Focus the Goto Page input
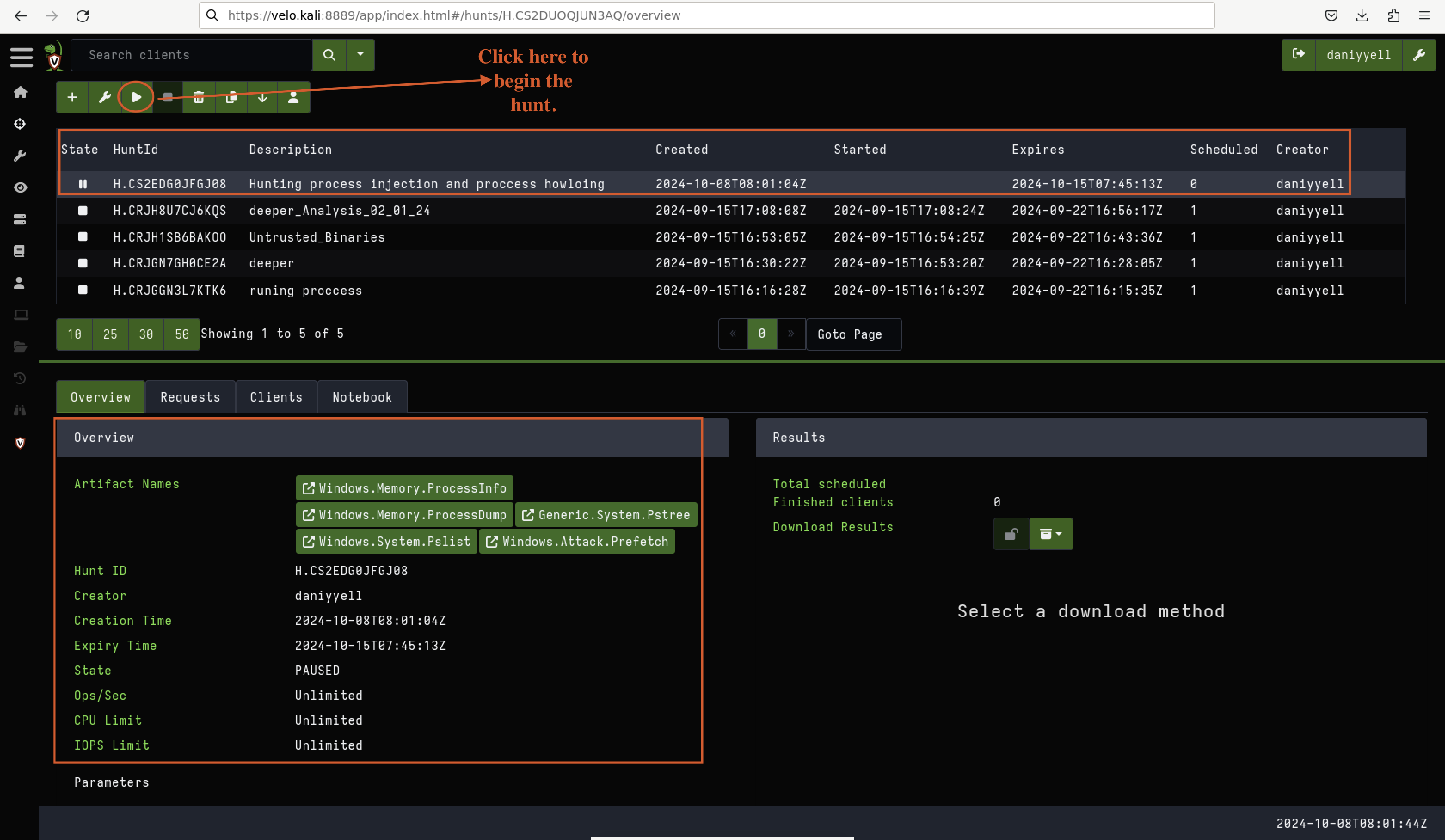This screenshot has height=840, width=1445. [x=854, y=334]
